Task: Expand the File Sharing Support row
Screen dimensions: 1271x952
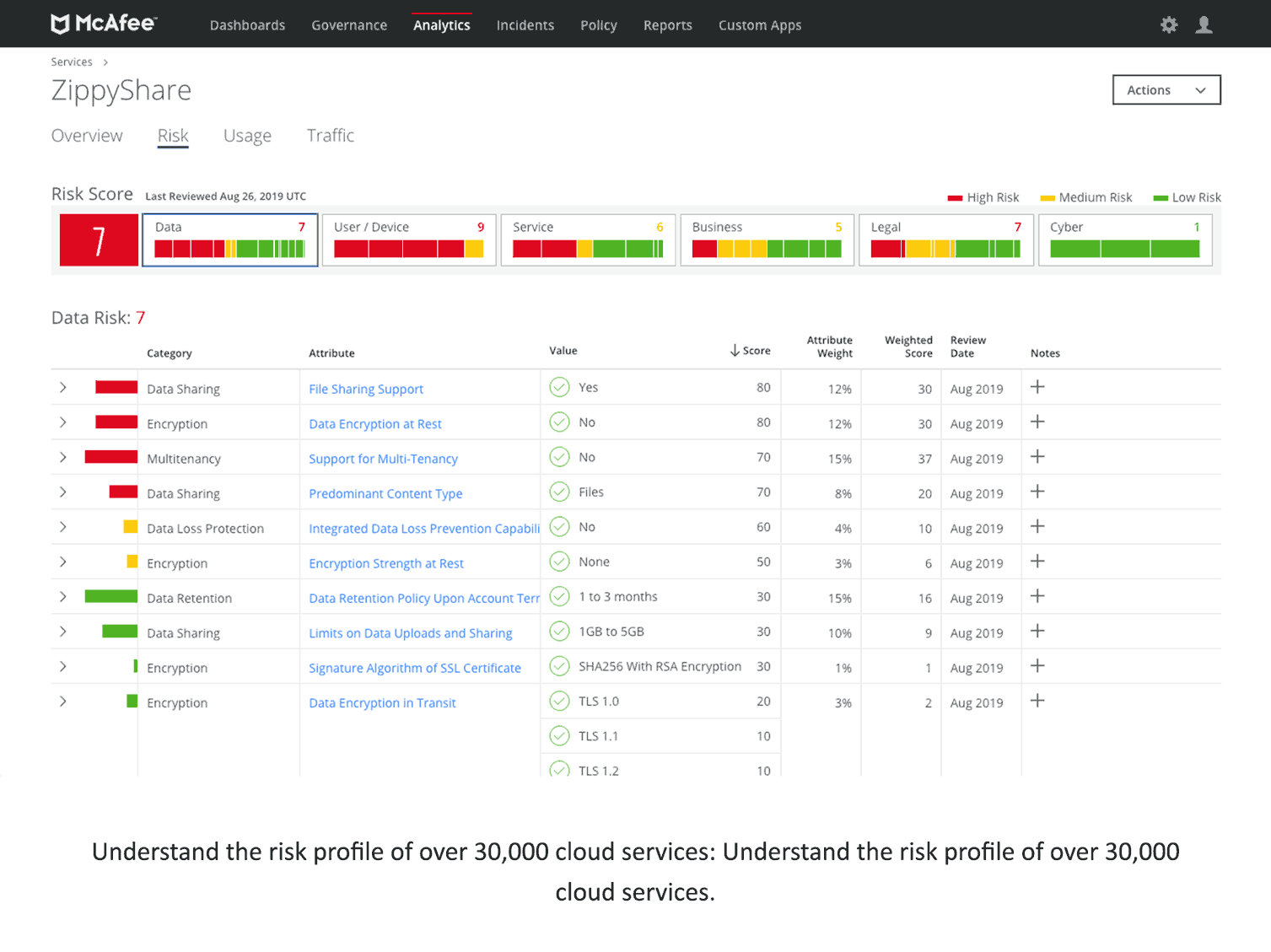Action: [62, 387]
